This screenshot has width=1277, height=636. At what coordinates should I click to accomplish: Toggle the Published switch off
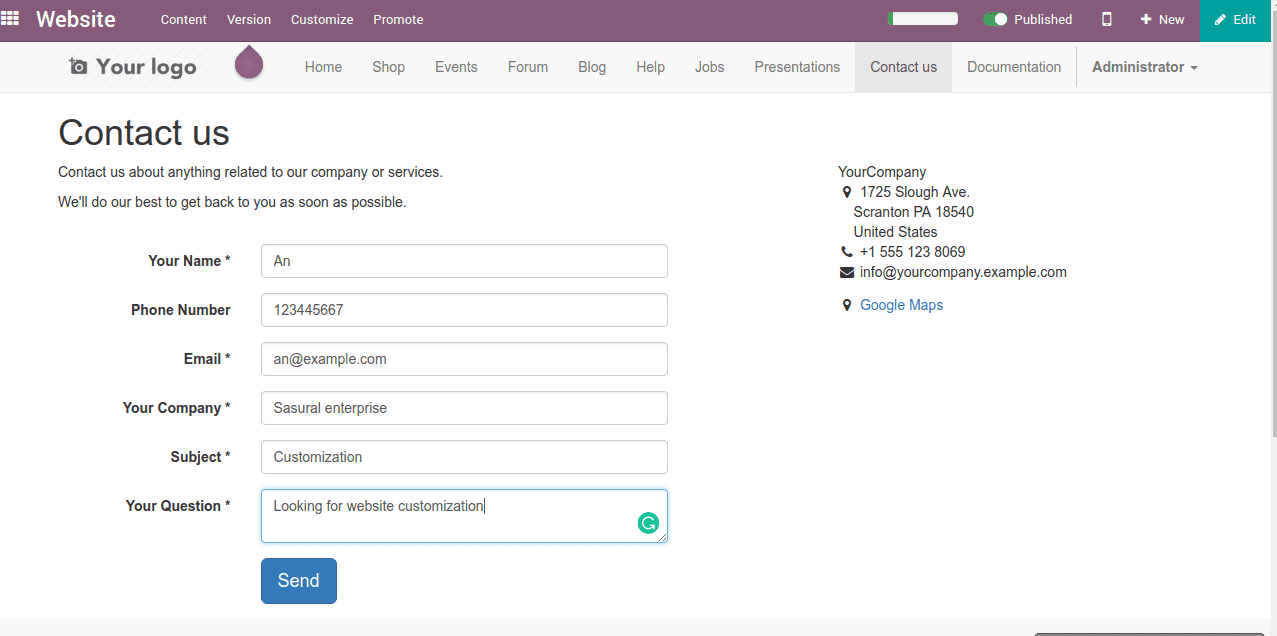995,19
